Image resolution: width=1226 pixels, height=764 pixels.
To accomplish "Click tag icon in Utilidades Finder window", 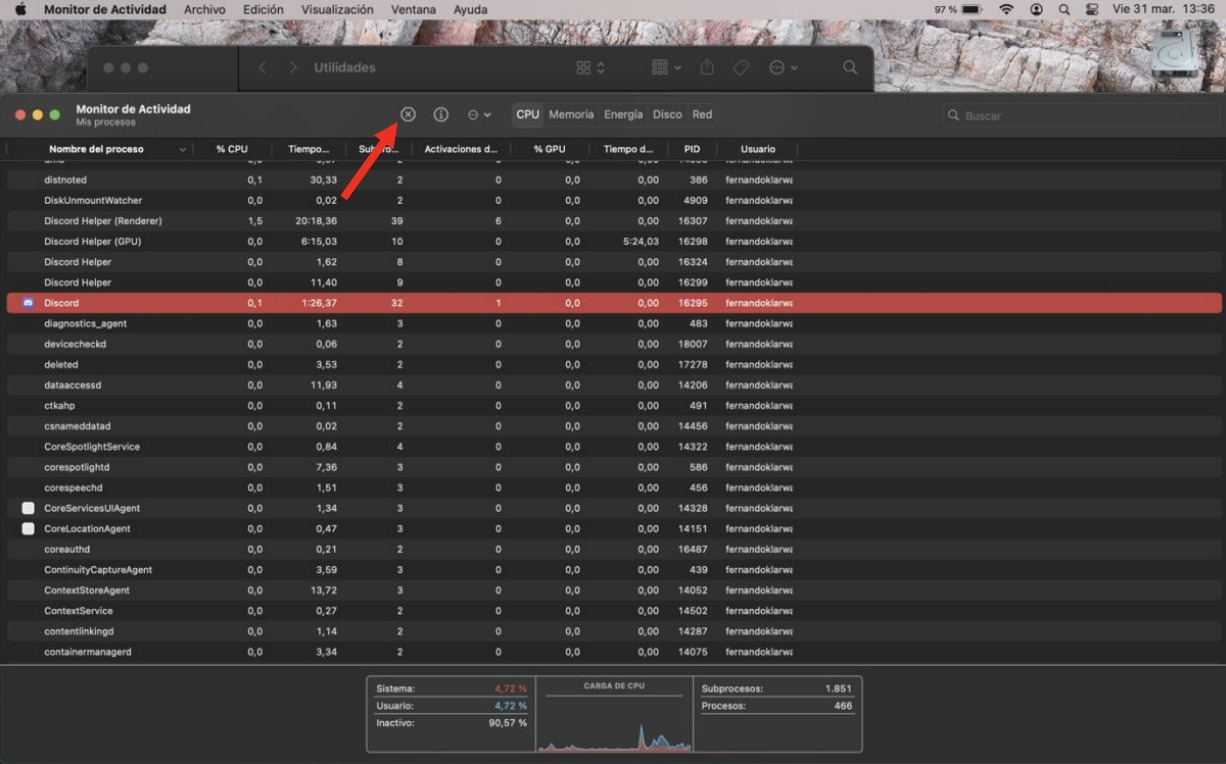I will (x=740, y=67).
